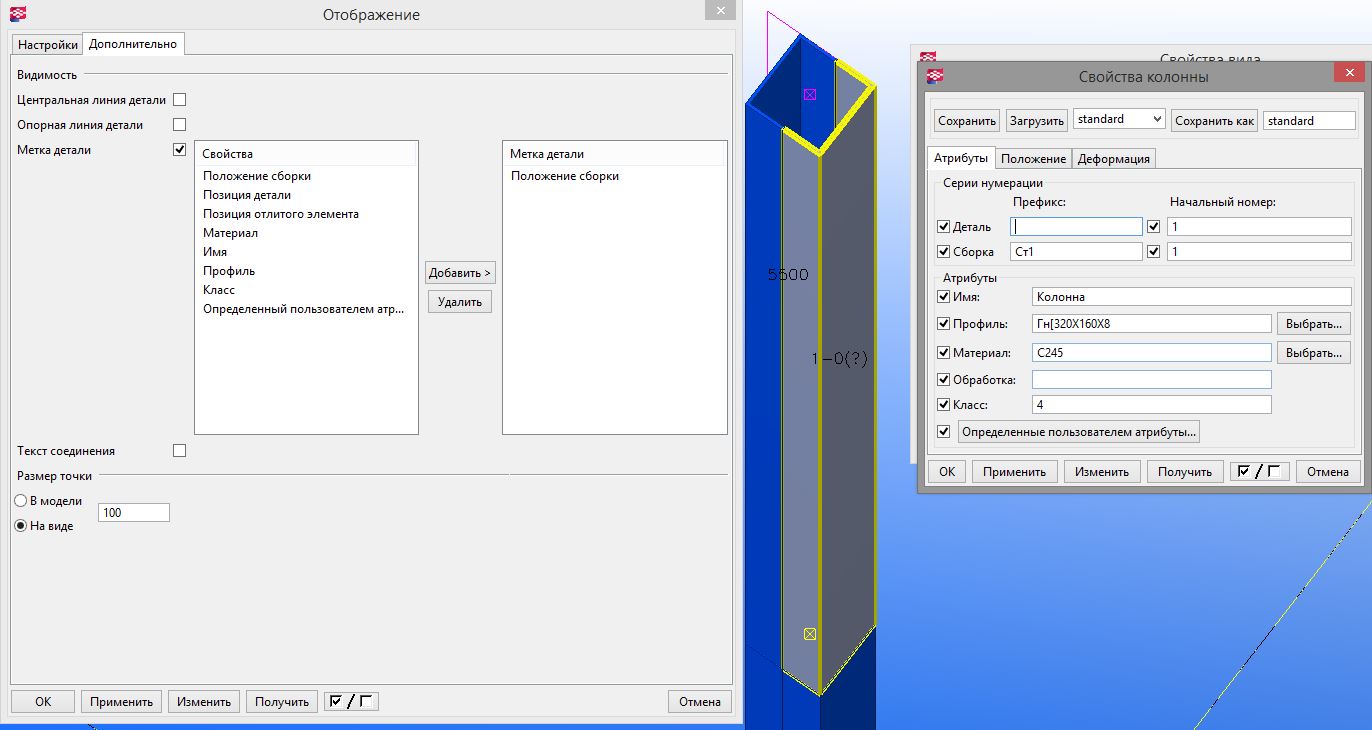Open the Деформация tab
Image resolution: width=1372 pixels, height=730 pixels.
(1114, 159)
